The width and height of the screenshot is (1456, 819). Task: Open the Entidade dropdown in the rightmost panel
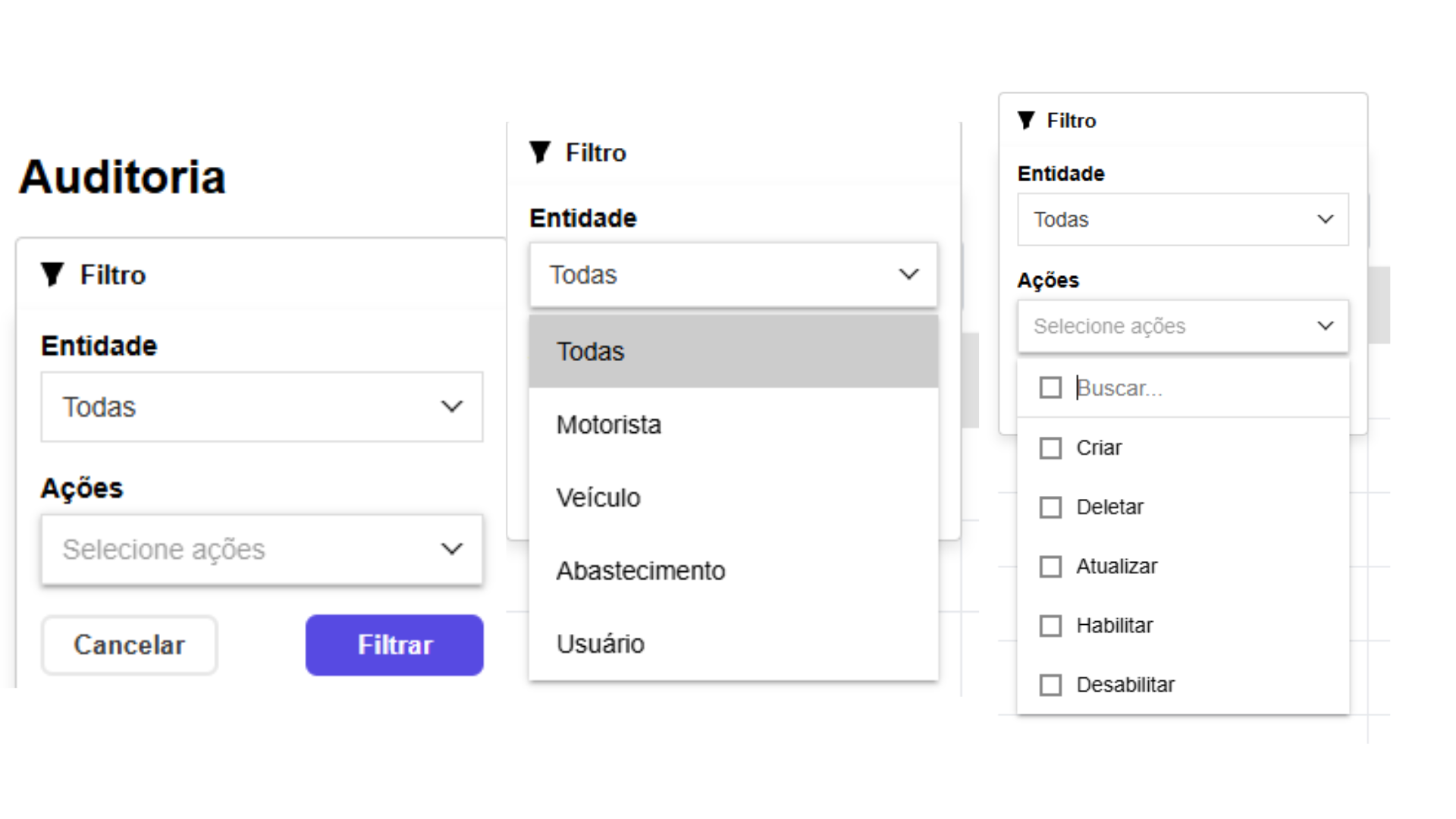click(x=1182, y=219)
